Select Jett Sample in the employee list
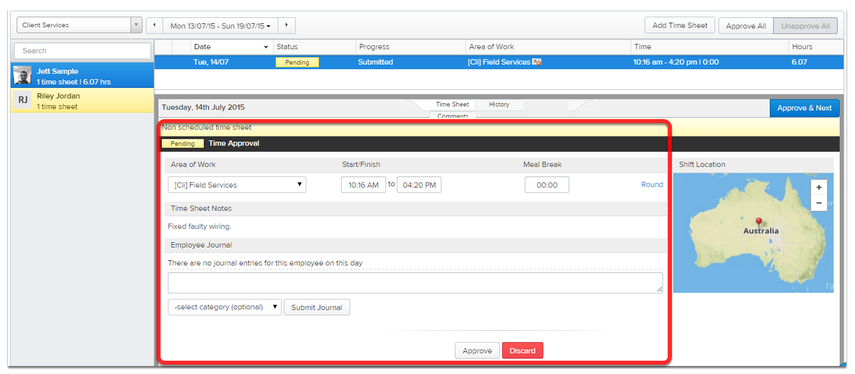 click(x=82, y=75)
